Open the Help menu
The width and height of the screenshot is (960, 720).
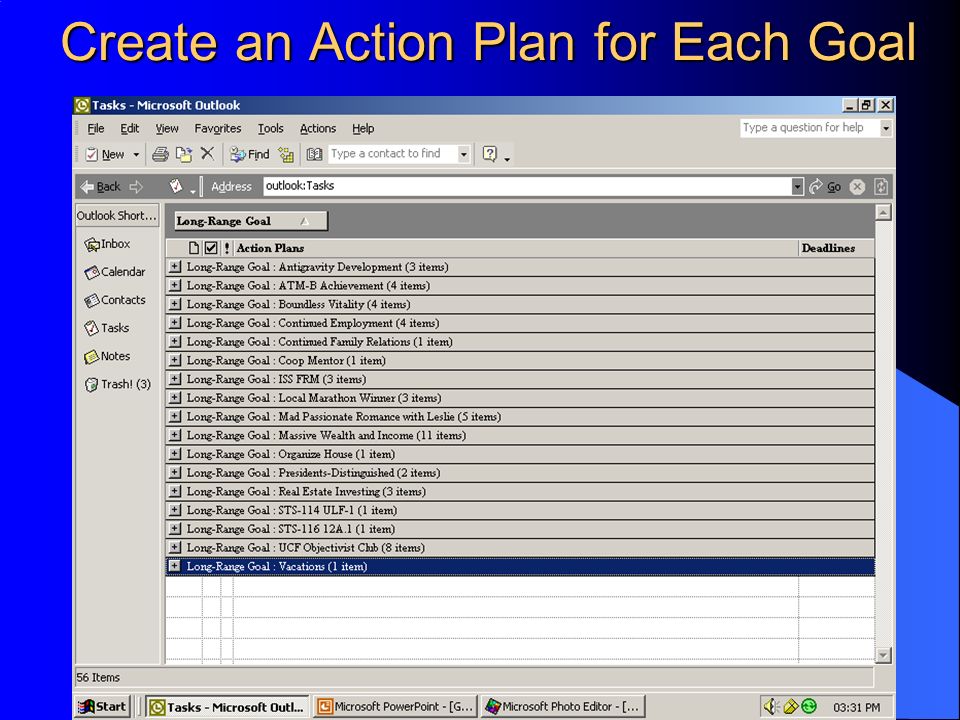(363, 129)
